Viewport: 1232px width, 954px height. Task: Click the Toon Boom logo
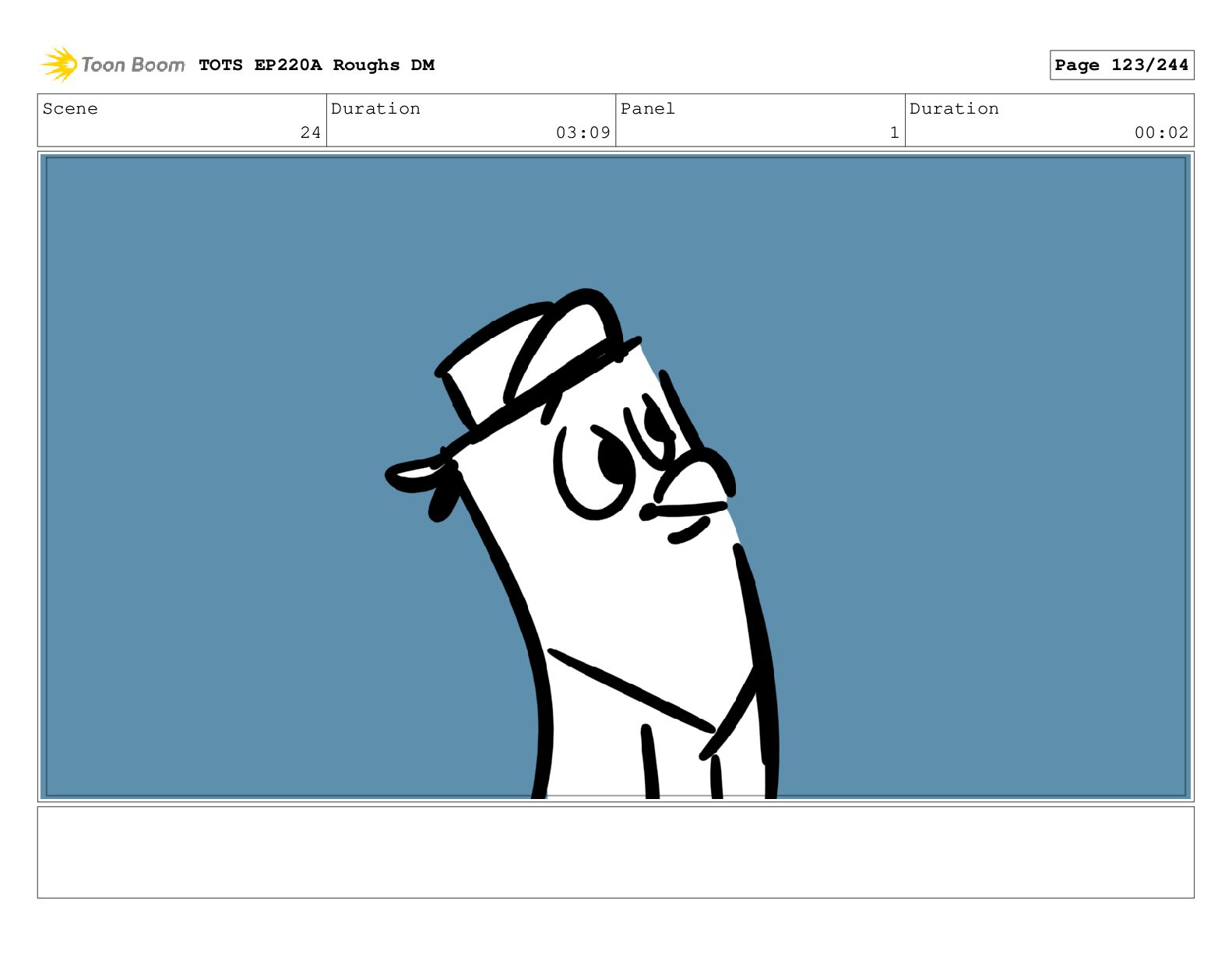click(x=112, y=65)
